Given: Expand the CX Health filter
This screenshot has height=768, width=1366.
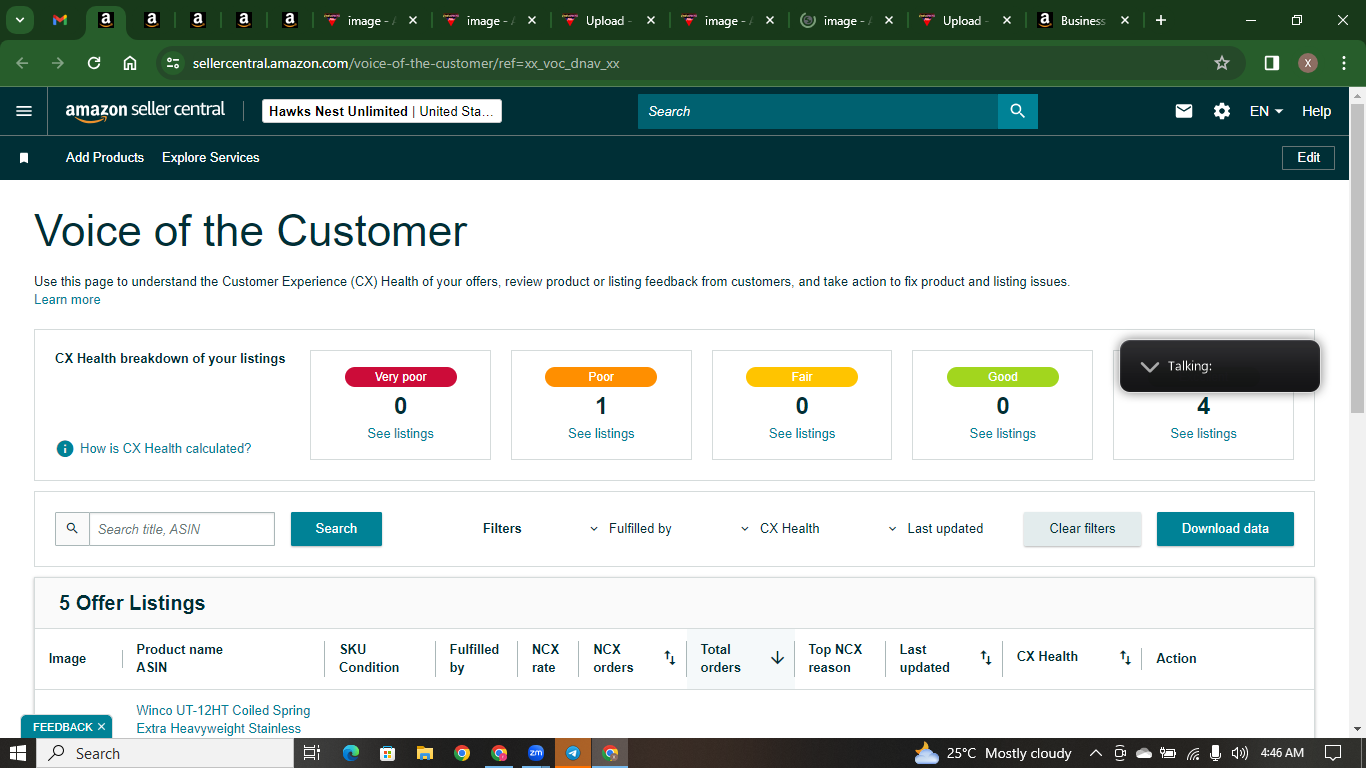Looking at the screenshot, I should [780, 528].
